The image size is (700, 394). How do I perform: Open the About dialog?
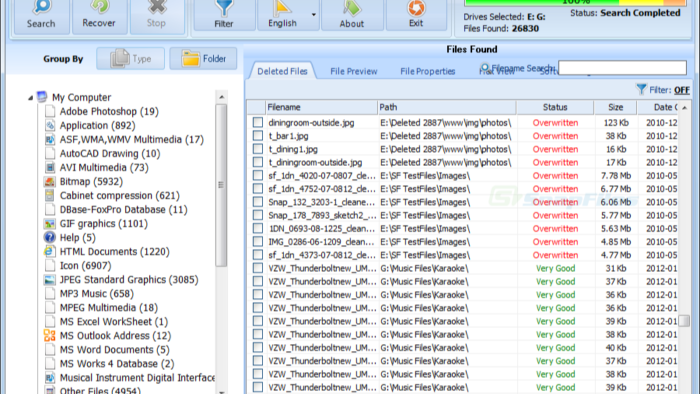pyautogui.click(x=352, y=15)
